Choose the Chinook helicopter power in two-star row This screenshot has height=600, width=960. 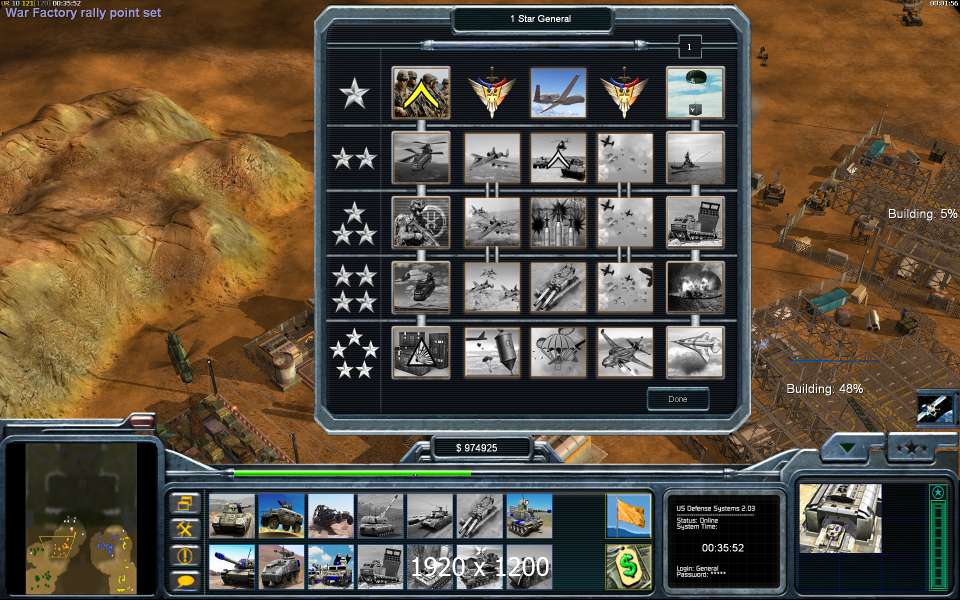421,158
